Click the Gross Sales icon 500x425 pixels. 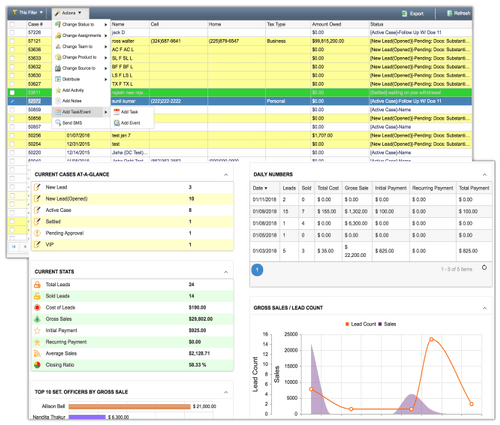click(x=37, y=319)
